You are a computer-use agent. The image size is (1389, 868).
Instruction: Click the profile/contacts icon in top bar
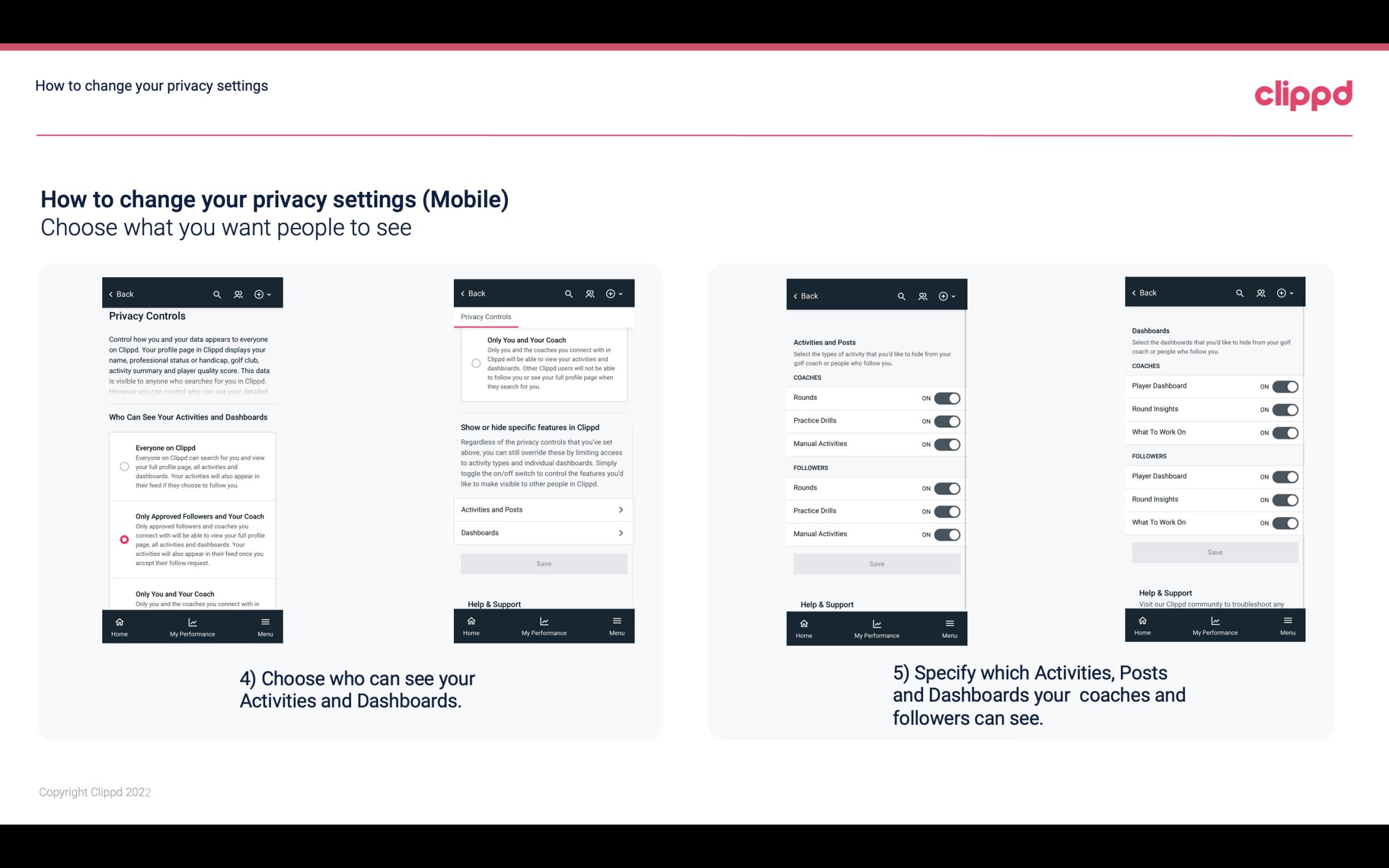pyautogui.click(x=238, y=294)
